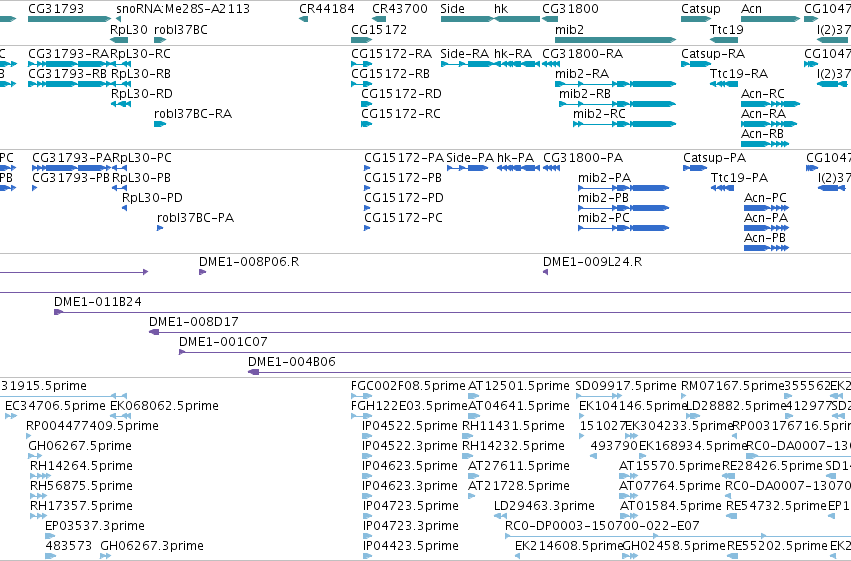The image size is (851, 561).
Task: Open the AT07764.5prime EST
Action: tap(628, 496)
